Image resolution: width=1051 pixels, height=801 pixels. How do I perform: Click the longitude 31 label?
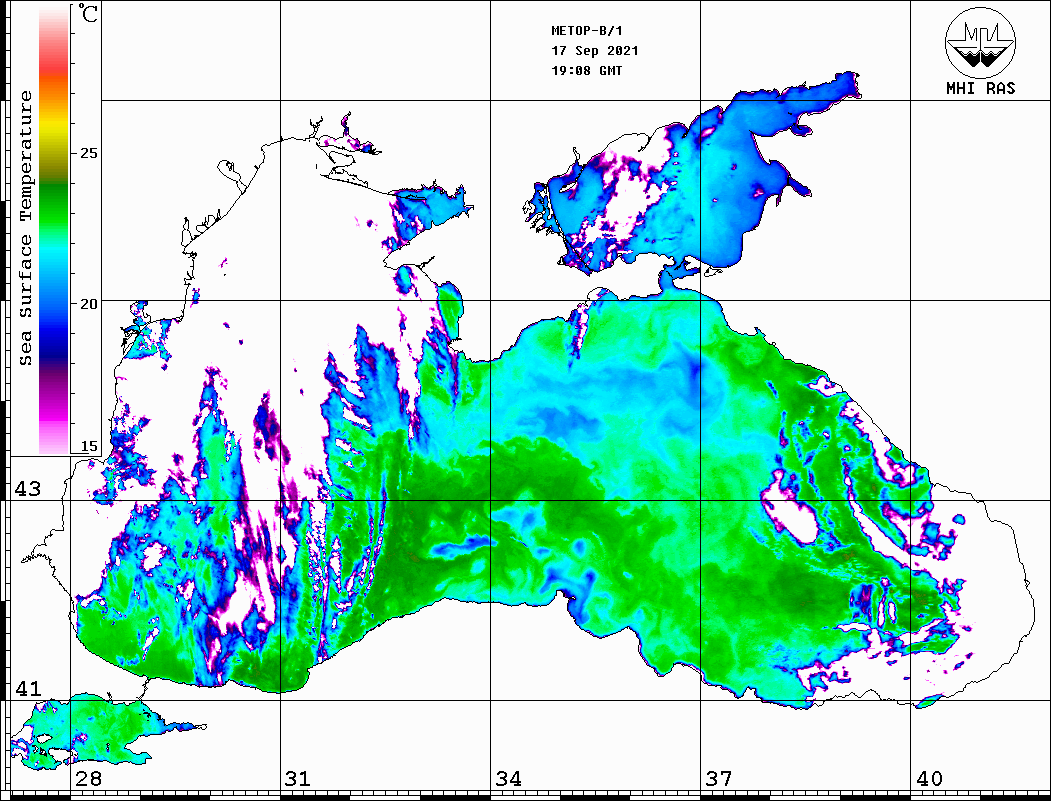(297, 778)
